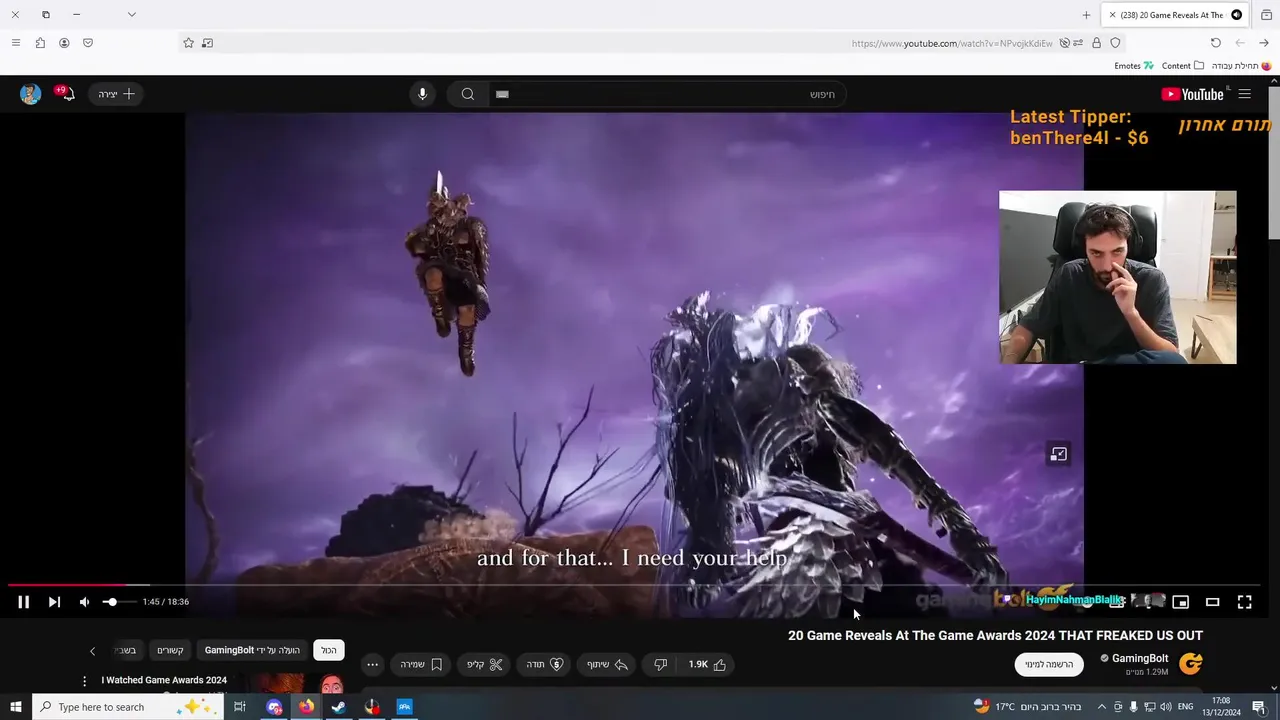1280x720 pixels.
Task: Select the הכול filter chip
Action: pos(329,650)
